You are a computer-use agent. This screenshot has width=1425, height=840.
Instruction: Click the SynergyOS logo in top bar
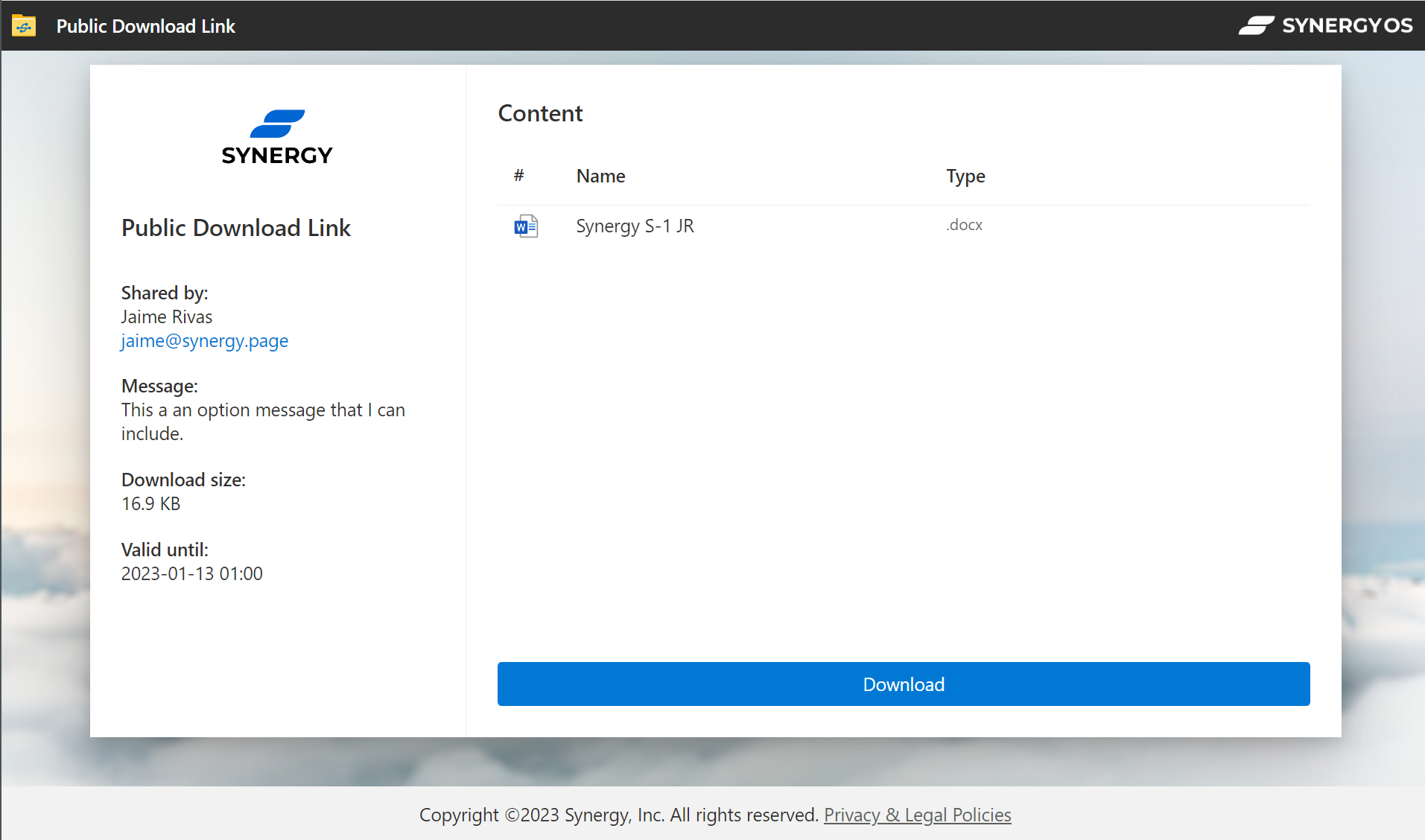1325,25
